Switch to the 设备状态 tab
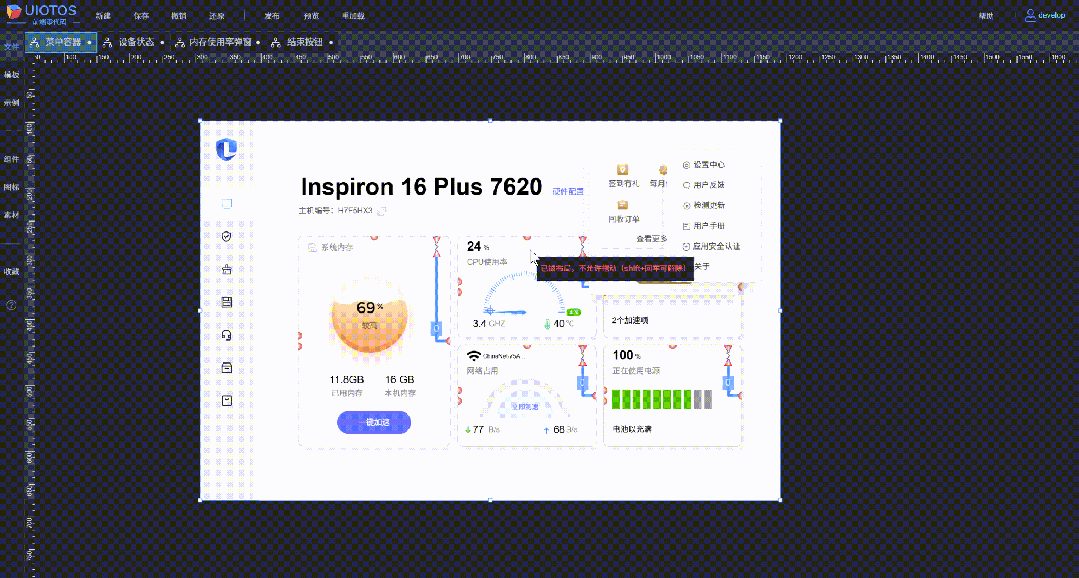 pos(133,42)
